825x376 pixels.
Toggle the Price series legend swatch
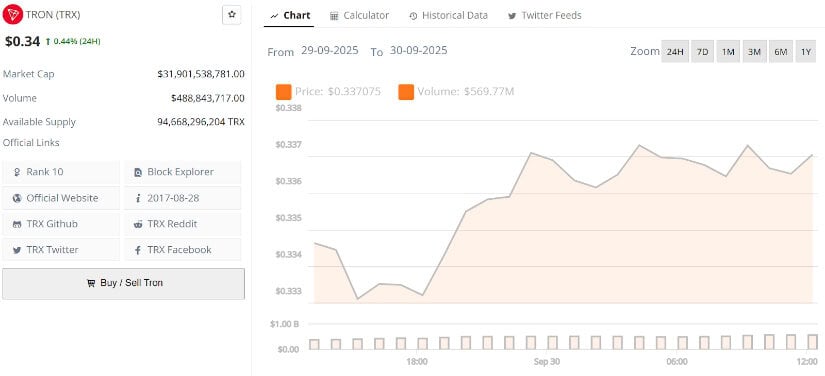[x=284, y=92]
